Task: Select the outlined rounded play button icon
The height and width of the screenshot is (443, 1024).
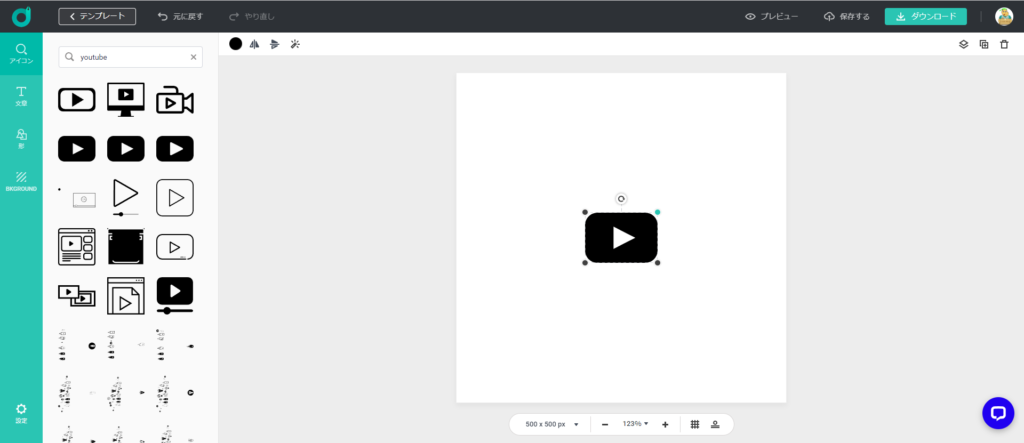Action: [77, 100]
